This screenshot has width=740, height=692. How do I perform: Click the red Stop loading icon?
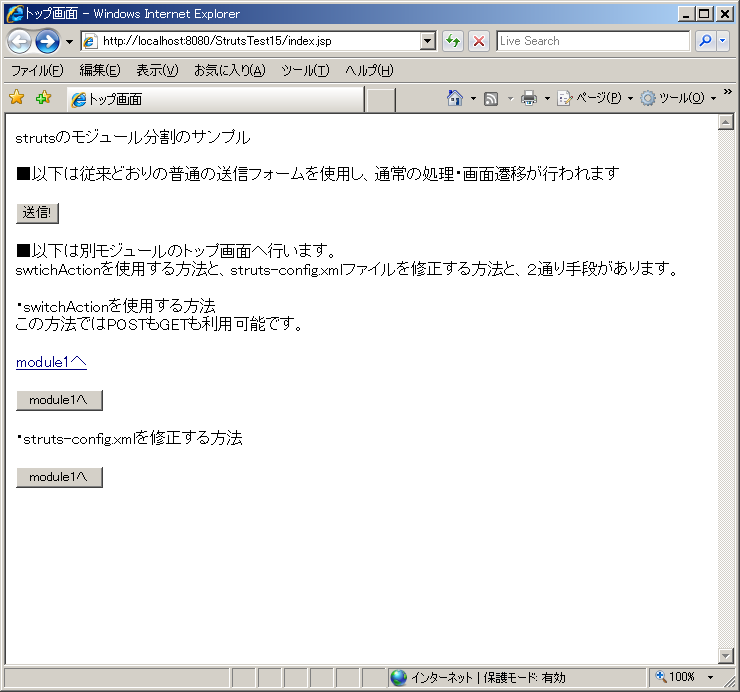click(479, 41)
